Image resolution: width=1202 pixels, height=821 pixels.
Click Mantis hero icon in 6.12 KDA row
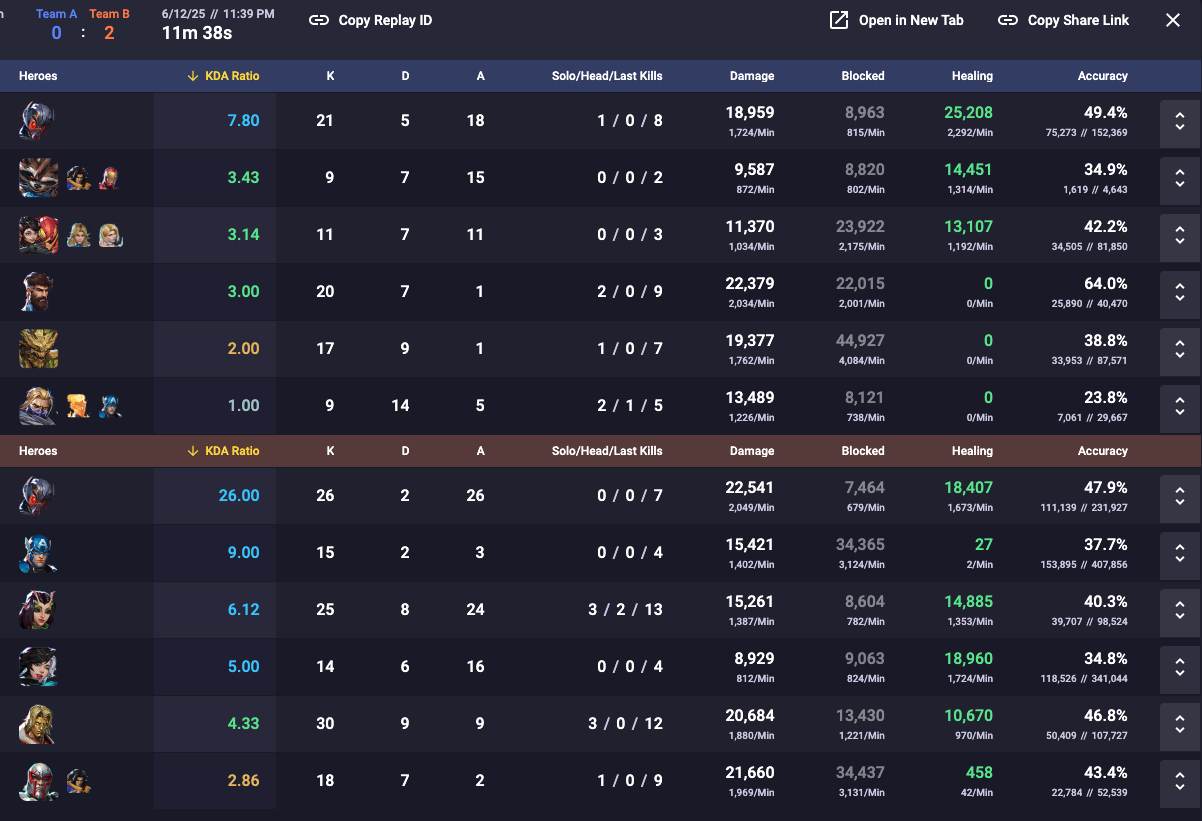[x=37, y=610]
